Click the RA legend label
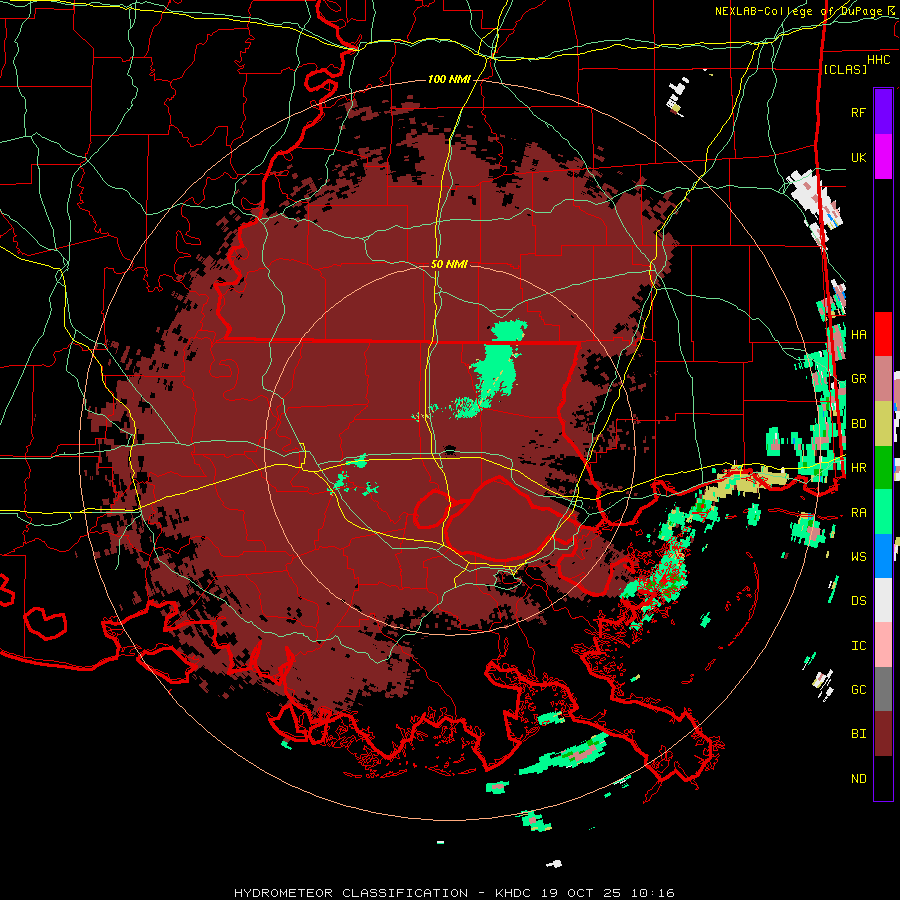The width and height of the screenshot is (900, 900). [858, 513]
